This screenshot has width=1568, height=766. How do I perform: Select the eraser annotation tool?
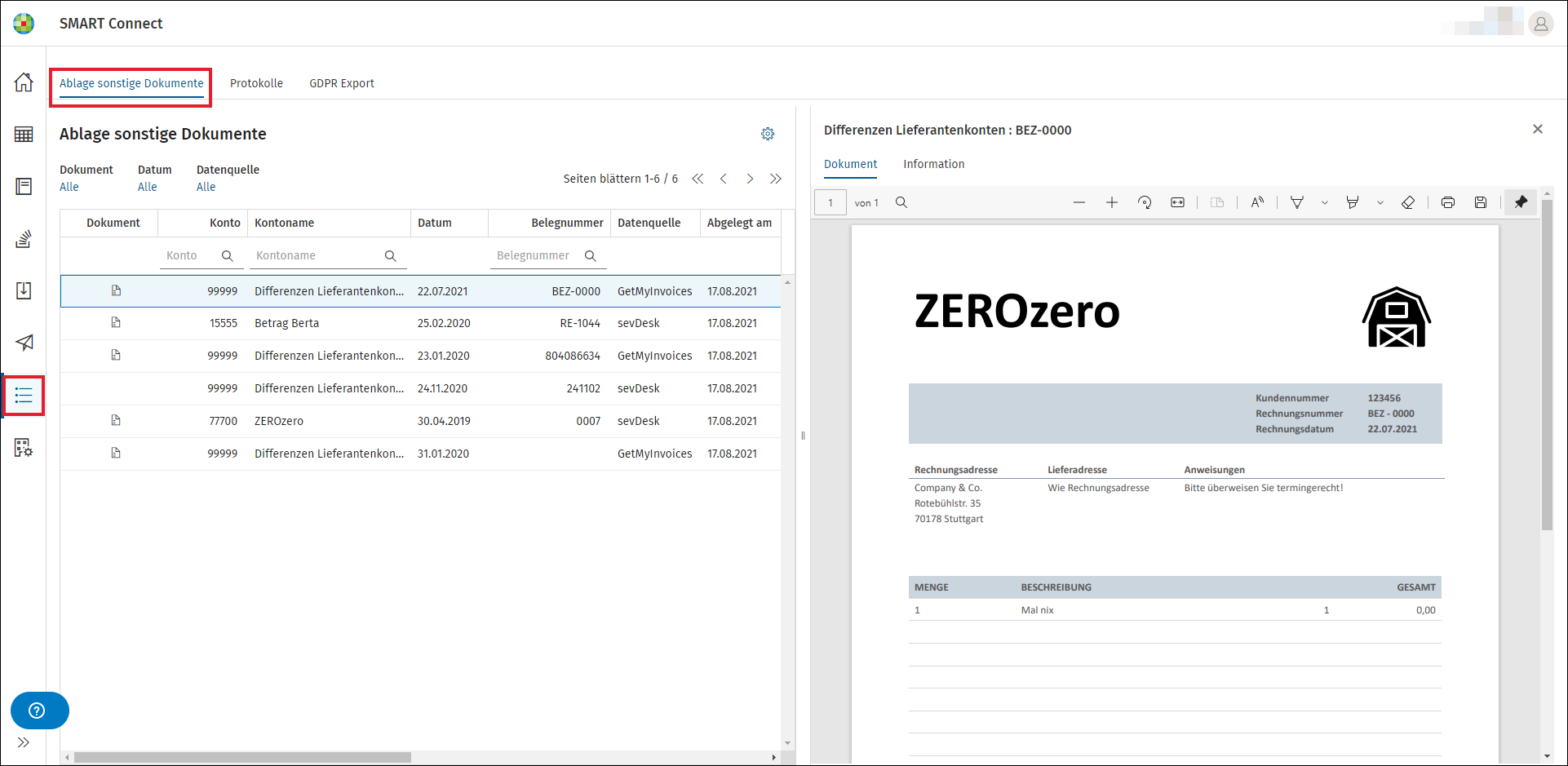click(1408, 202)
